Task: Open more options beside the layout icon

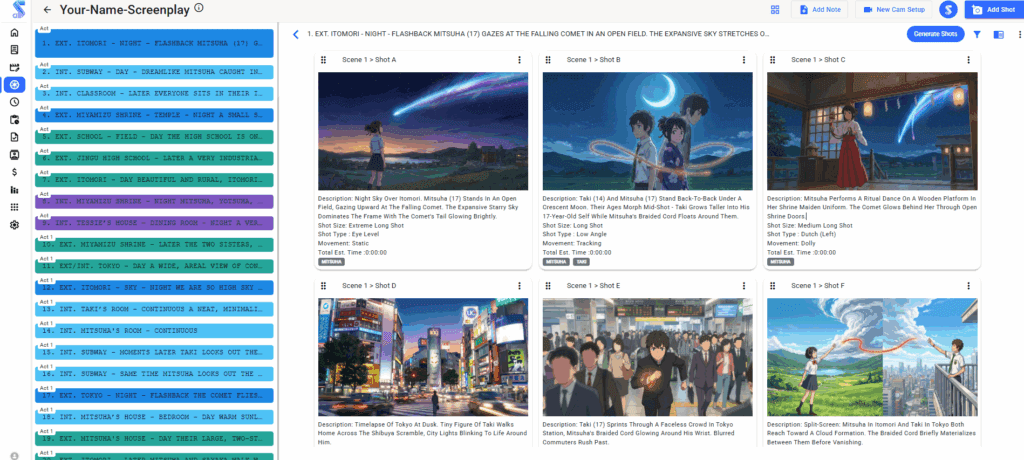Action: pyautogui.click(x=1019, y=35)
